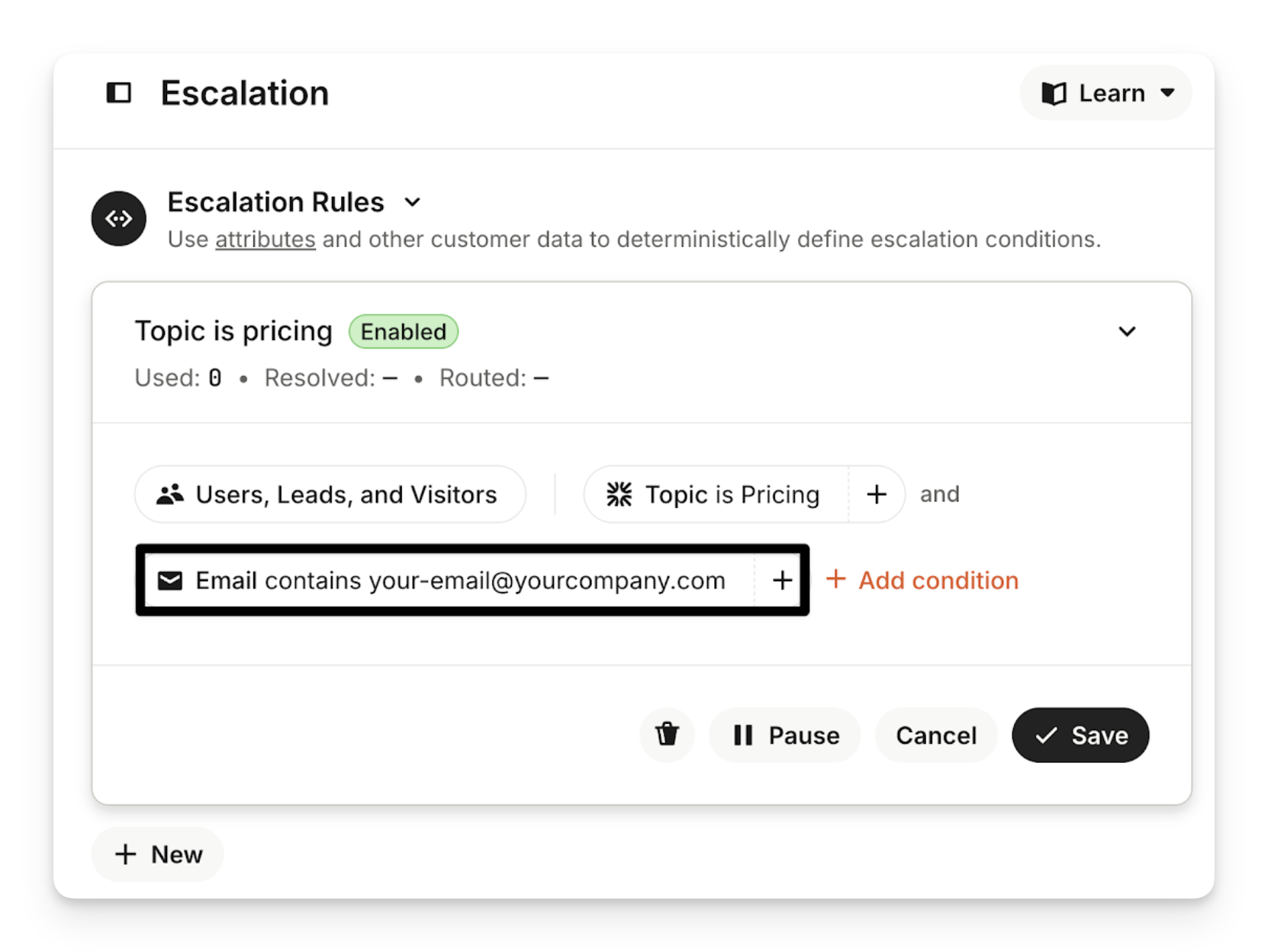This screenshot has height=952, width=1268.
Task: Cancel editing the rule
Action: tap(935, 735)
